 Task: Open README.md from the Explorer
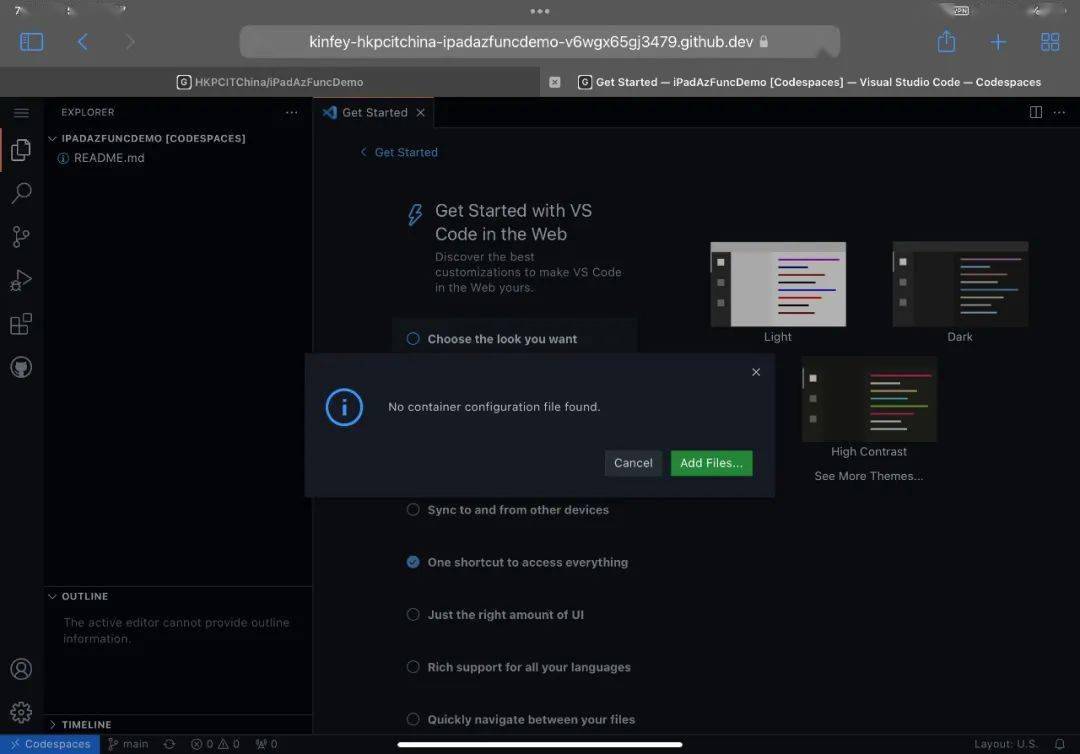pyautogui.click(x=110, y=157)
